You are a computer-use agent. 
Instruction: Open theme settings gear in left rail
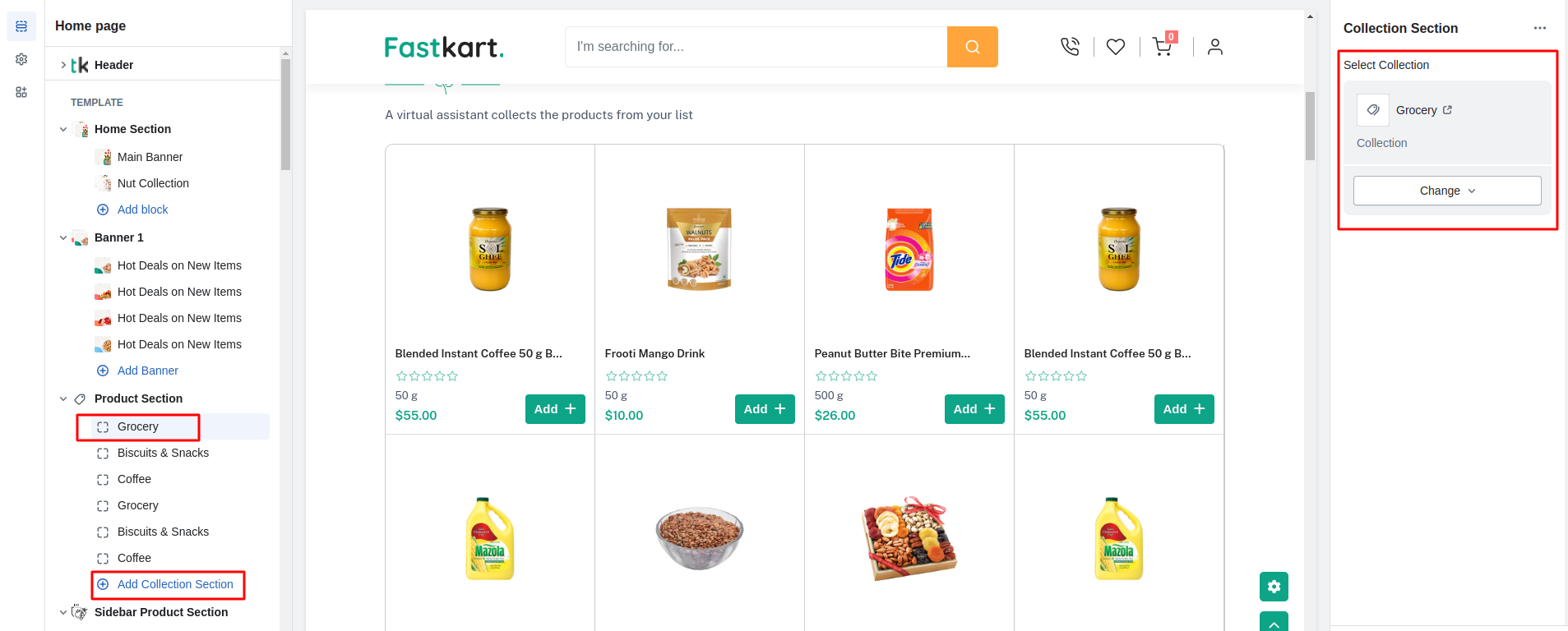pyautogui.click(x=21, y=59)
